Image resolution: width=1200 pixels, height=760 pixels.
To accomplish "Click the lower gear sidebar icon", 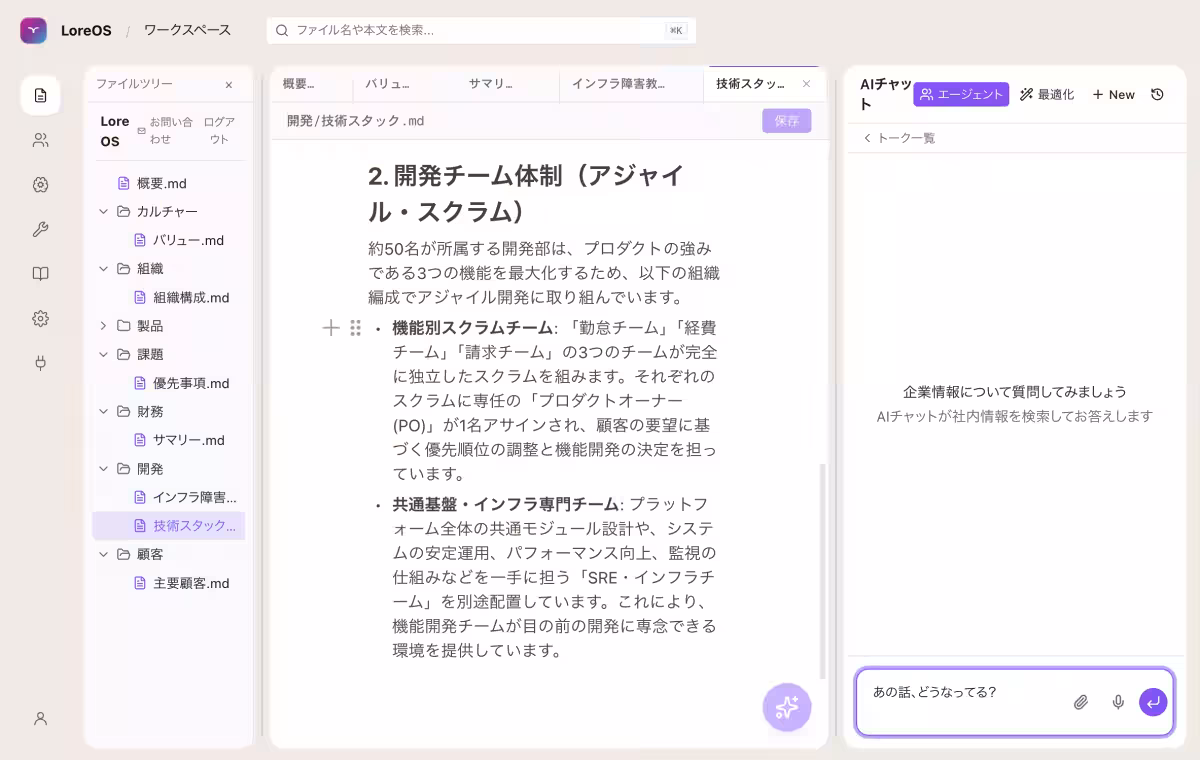I will [40, 318].
